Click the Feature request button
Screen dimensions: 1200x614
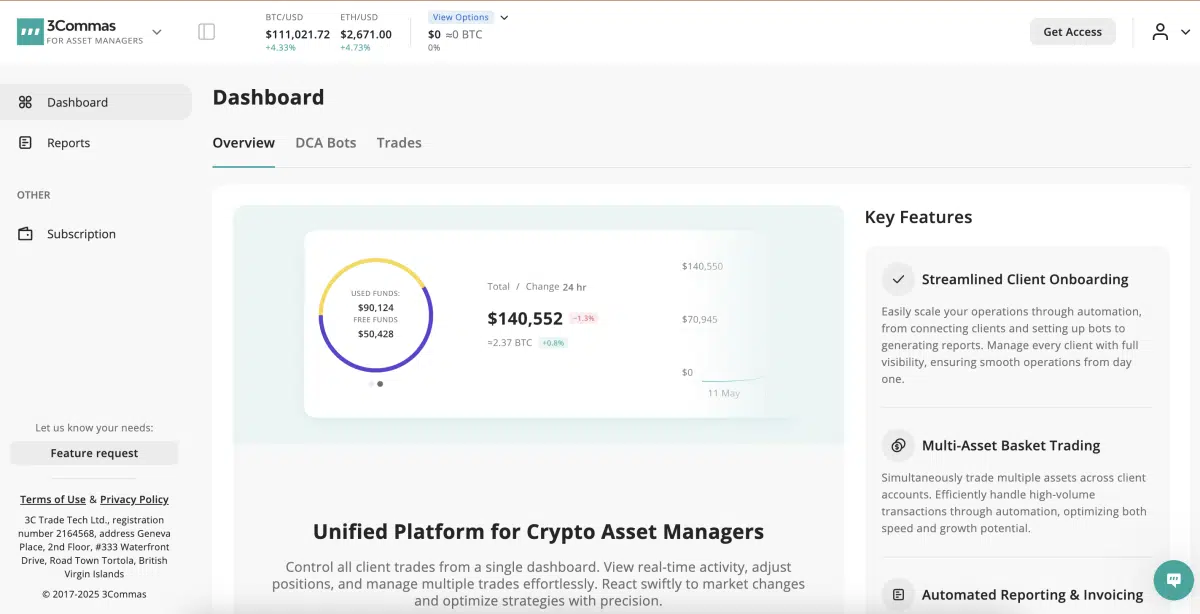pos(94,453)
